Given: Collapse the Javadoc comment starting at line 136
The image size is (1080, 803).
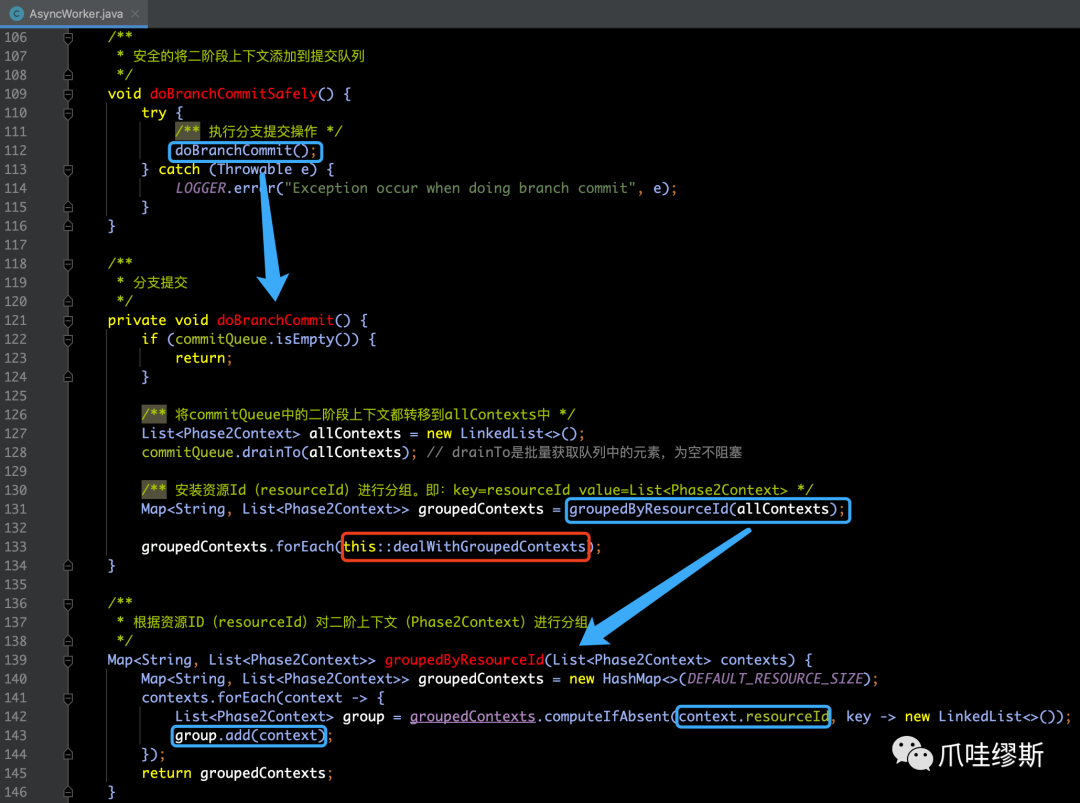Looking at the screenshot, I should pyautogui.click(x=68, y=604).
